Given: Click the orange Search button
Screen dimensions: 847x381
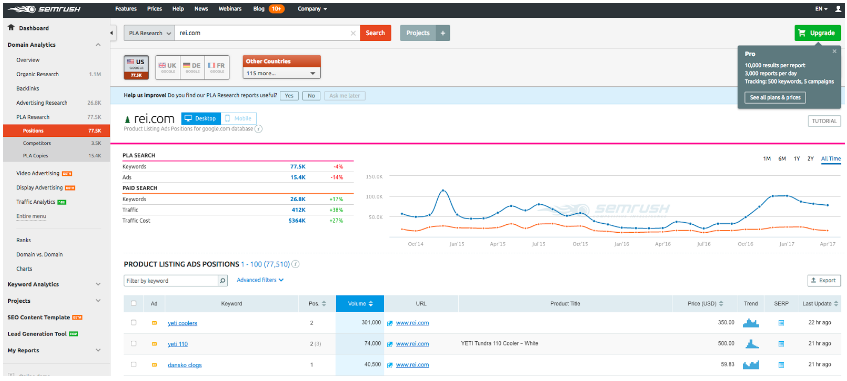Looking at the screenshot, I should (375, 33).
